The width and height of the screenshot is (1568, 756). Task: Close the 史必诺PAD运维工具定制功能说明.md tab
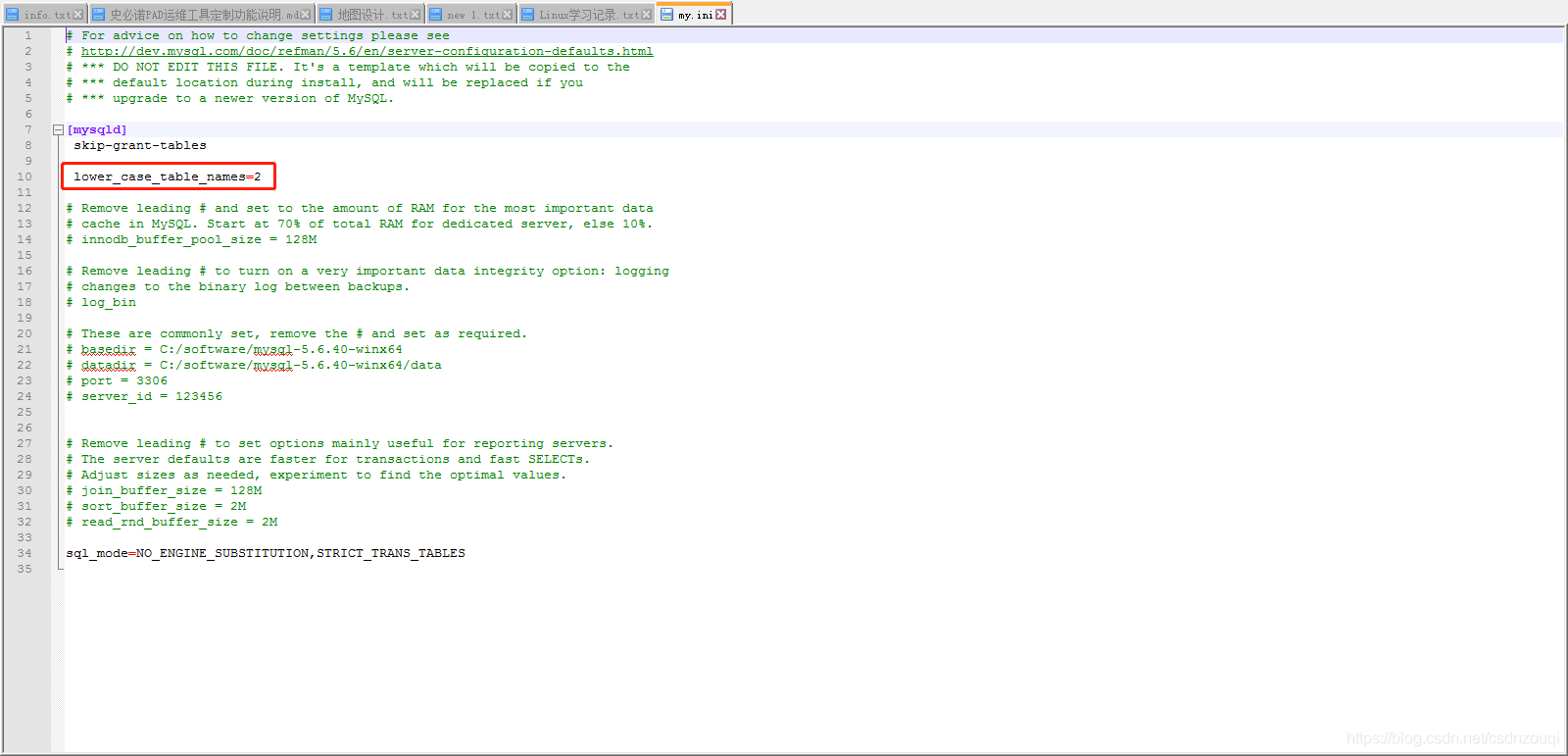tap(306, 15)
